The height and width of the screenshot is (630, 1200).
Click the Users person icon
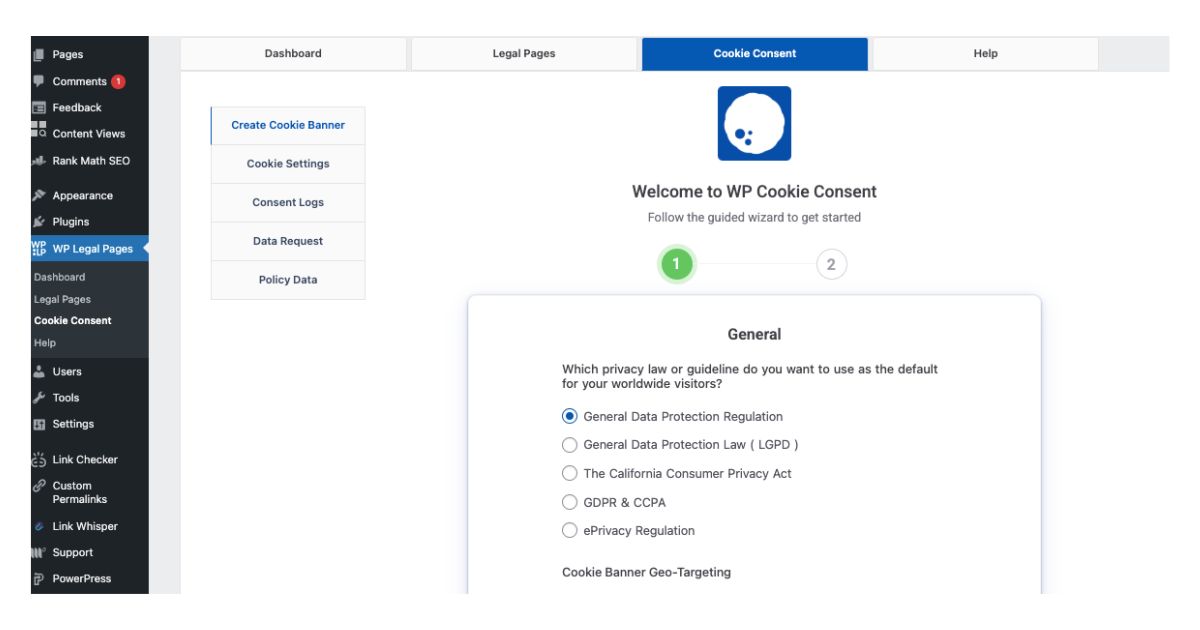point(39,372)
